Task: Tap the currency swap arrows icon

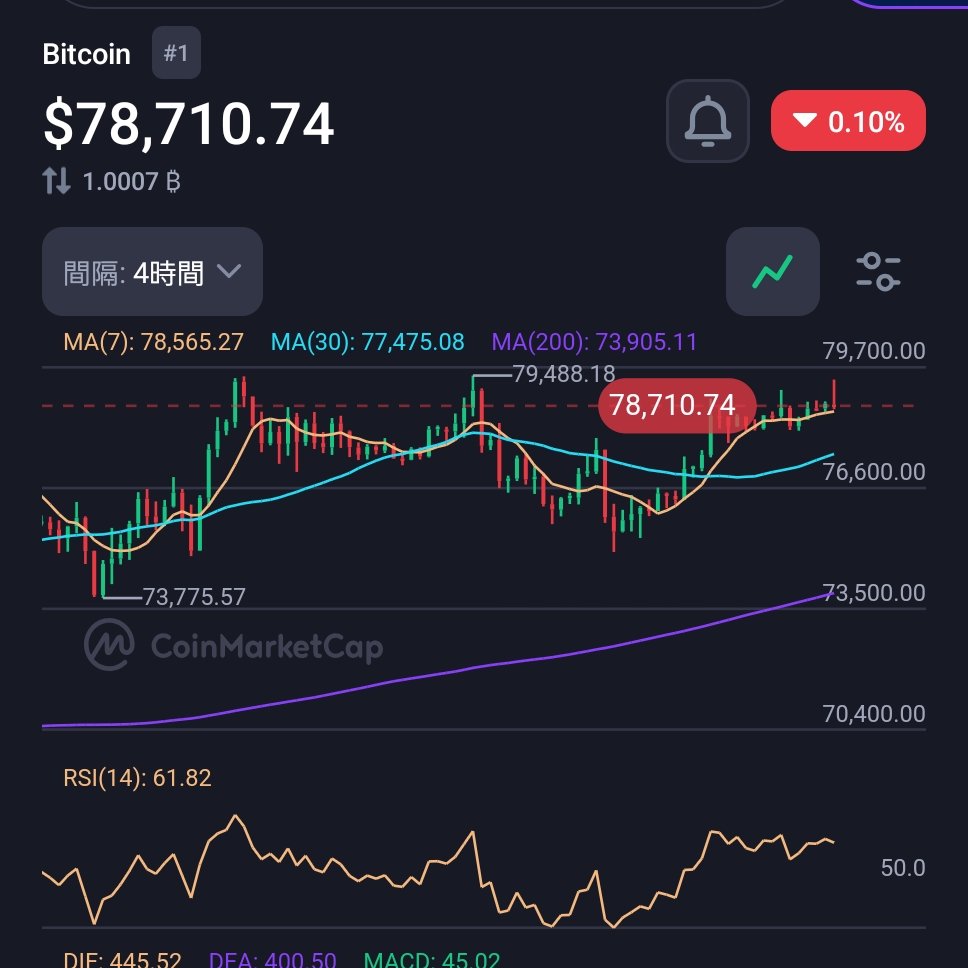Action: [56, 182]
